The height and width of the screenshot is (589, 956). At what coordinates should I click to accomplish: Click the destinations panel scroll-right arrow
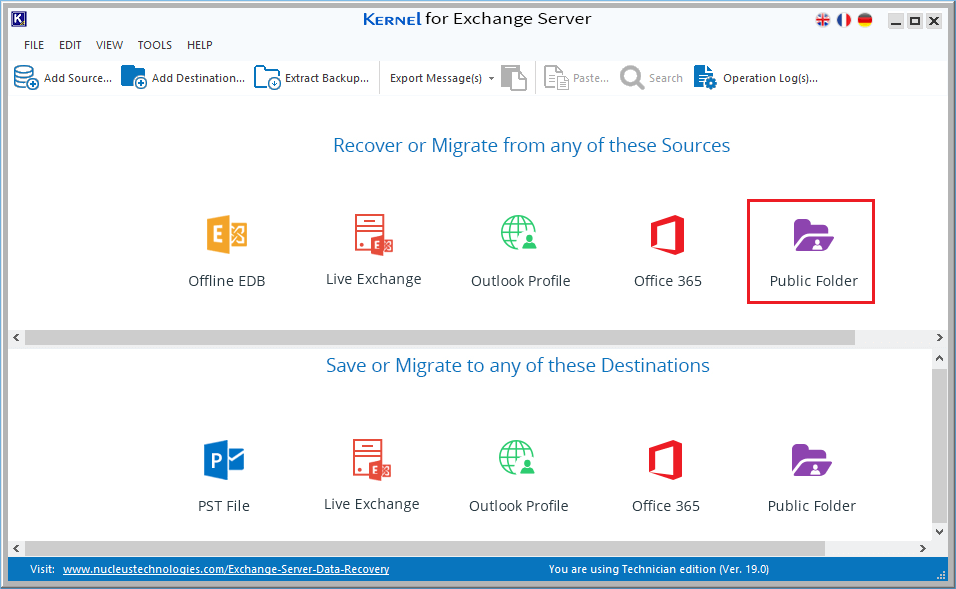pyautogui.click(x=923, y=548)
